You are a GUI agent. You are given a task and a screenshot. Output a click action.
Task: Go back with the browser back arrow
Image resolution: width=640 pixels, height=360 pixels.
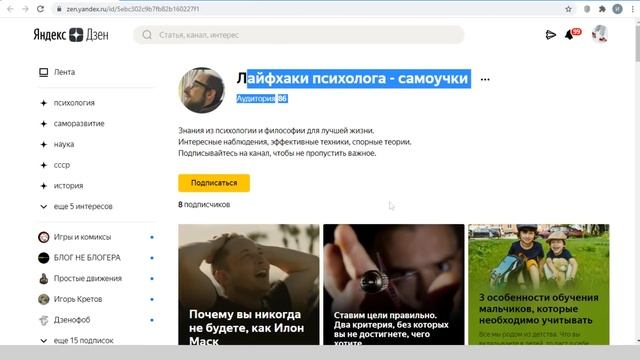point(11,9)
